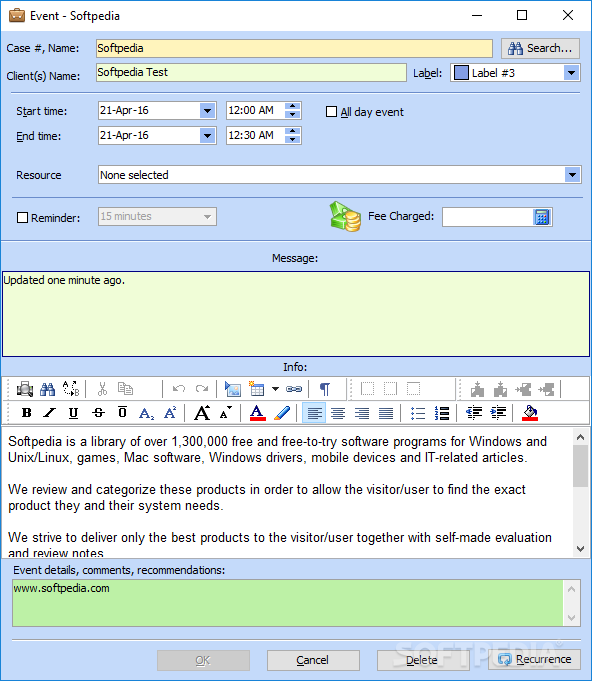Open calculator icon in Fee Charged field
592x681 pixels.
tap(541, 217)
